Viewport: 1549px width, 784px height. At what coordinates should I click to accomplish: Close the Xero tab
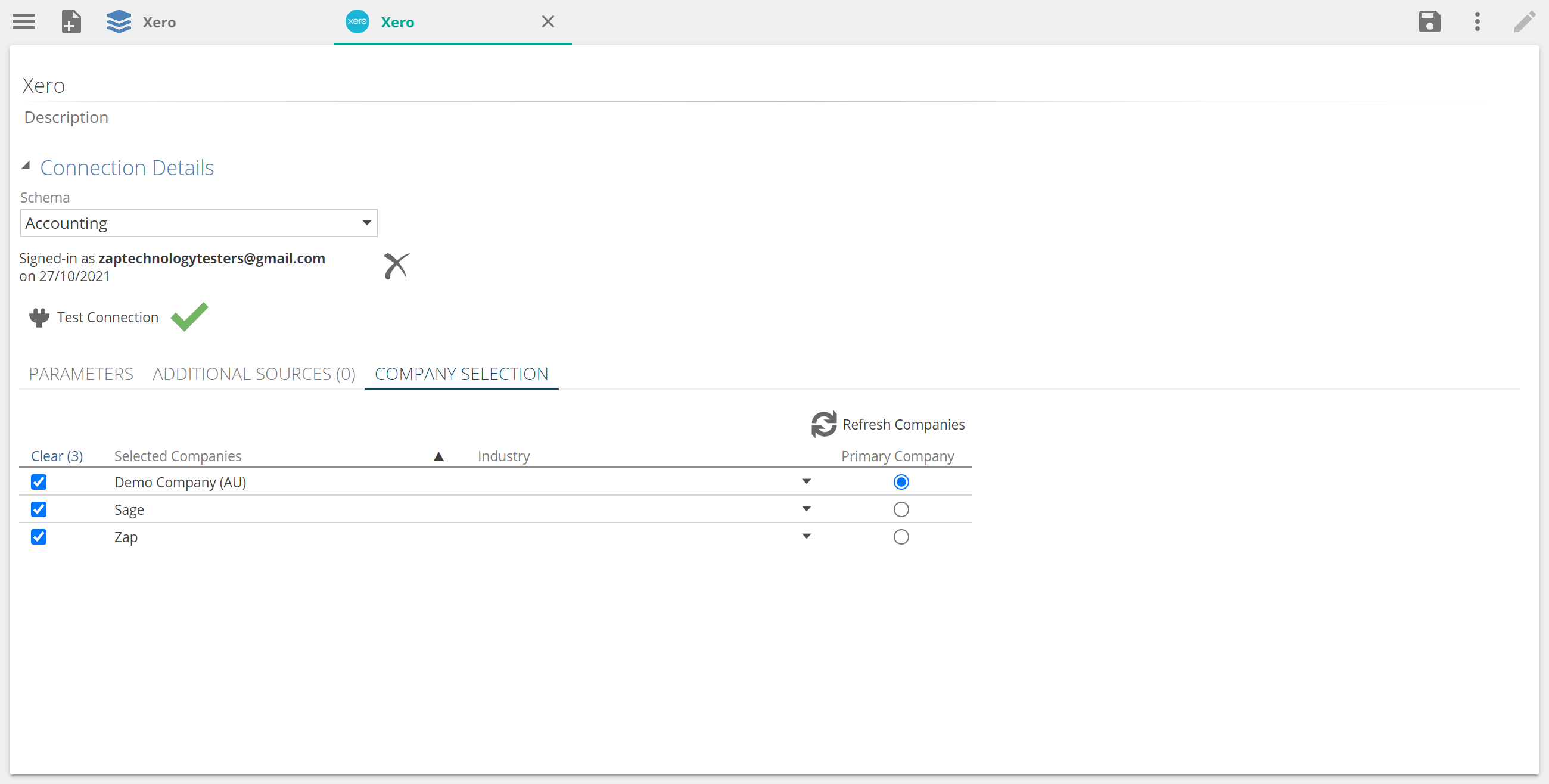548,21
